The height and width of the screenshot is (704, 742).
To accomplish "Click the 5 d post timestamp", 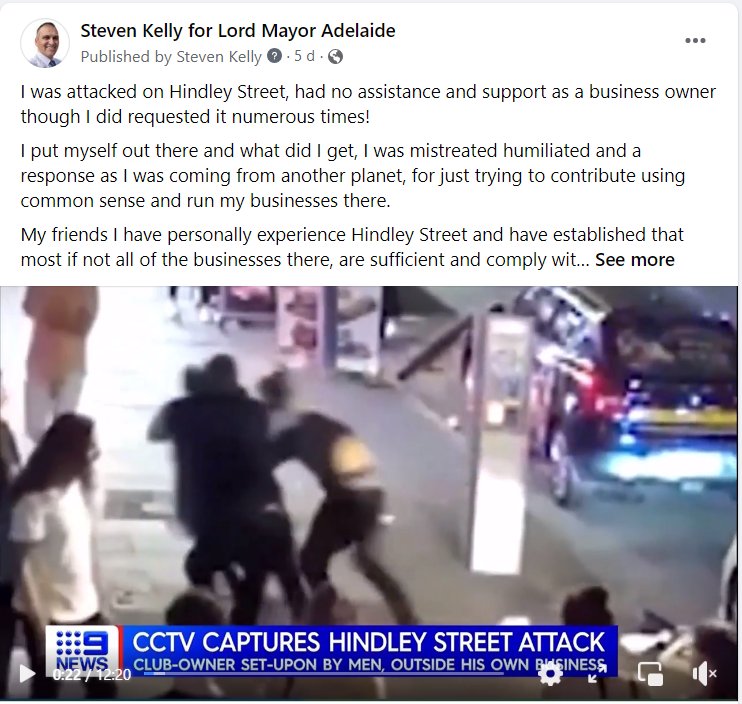I will (x=304, y=56).
